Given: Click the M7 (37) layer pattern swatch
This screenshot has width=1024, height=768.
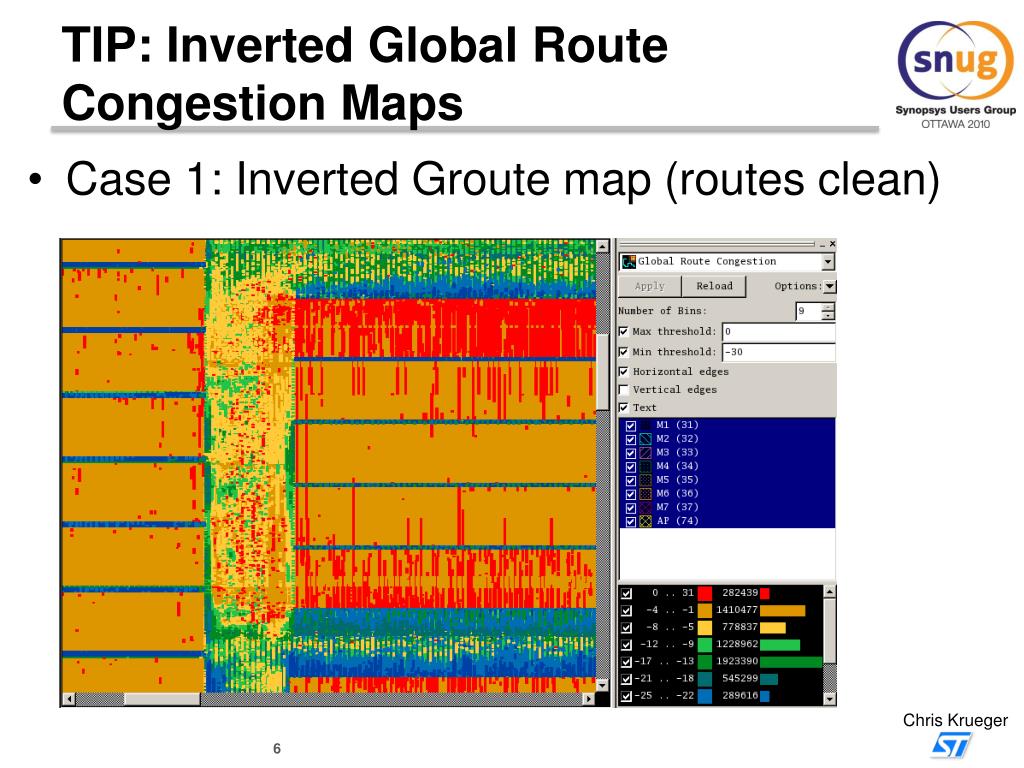Looking at the screenshot, I should click(x=645, y=507).
